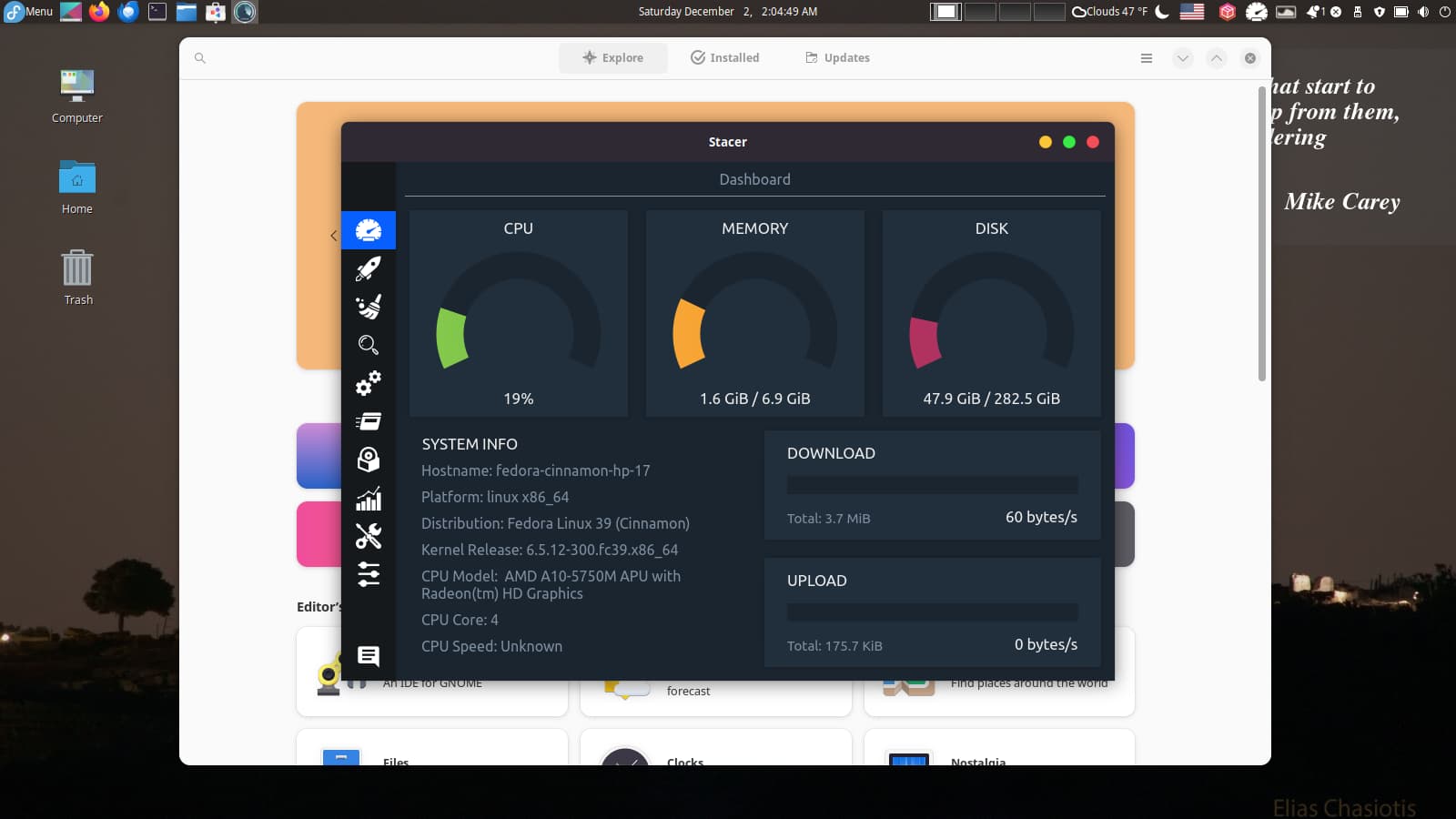The width and height of the screenshot is (1456, 819).
Task: Switch to the Installed tab
Action: point(724,57)
